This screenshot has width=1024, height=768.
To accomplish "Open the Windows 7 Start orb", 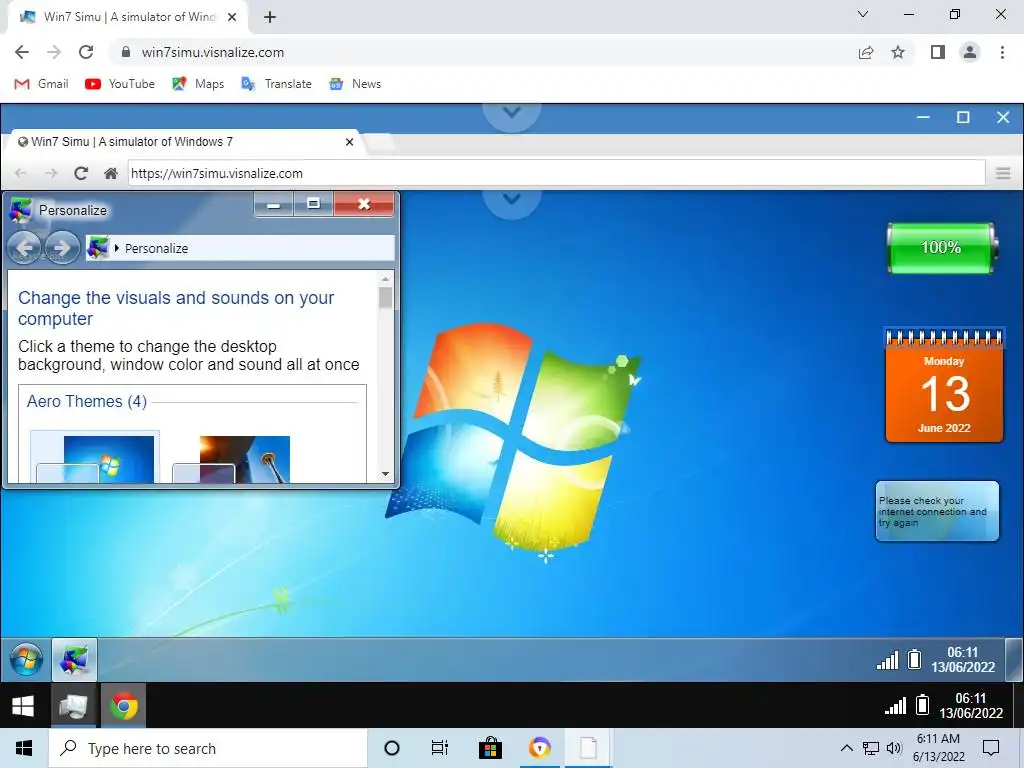I will (26, 659).
